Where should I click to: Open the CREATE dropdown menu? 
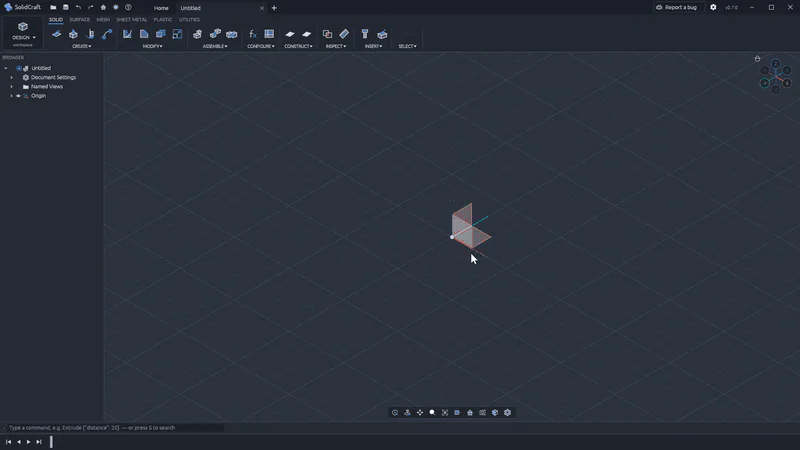tap(82, 46)
